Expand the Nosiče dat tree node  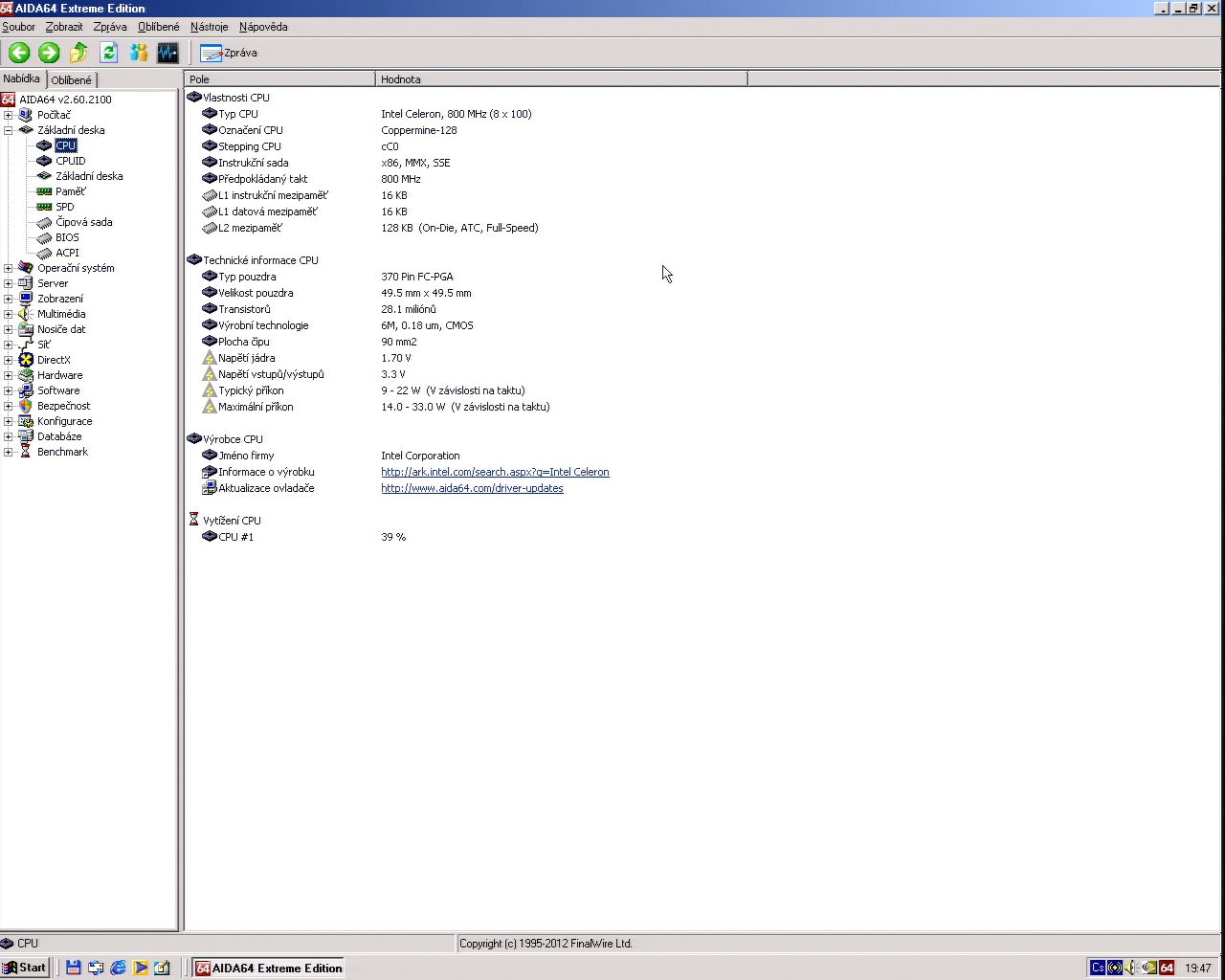9,329
